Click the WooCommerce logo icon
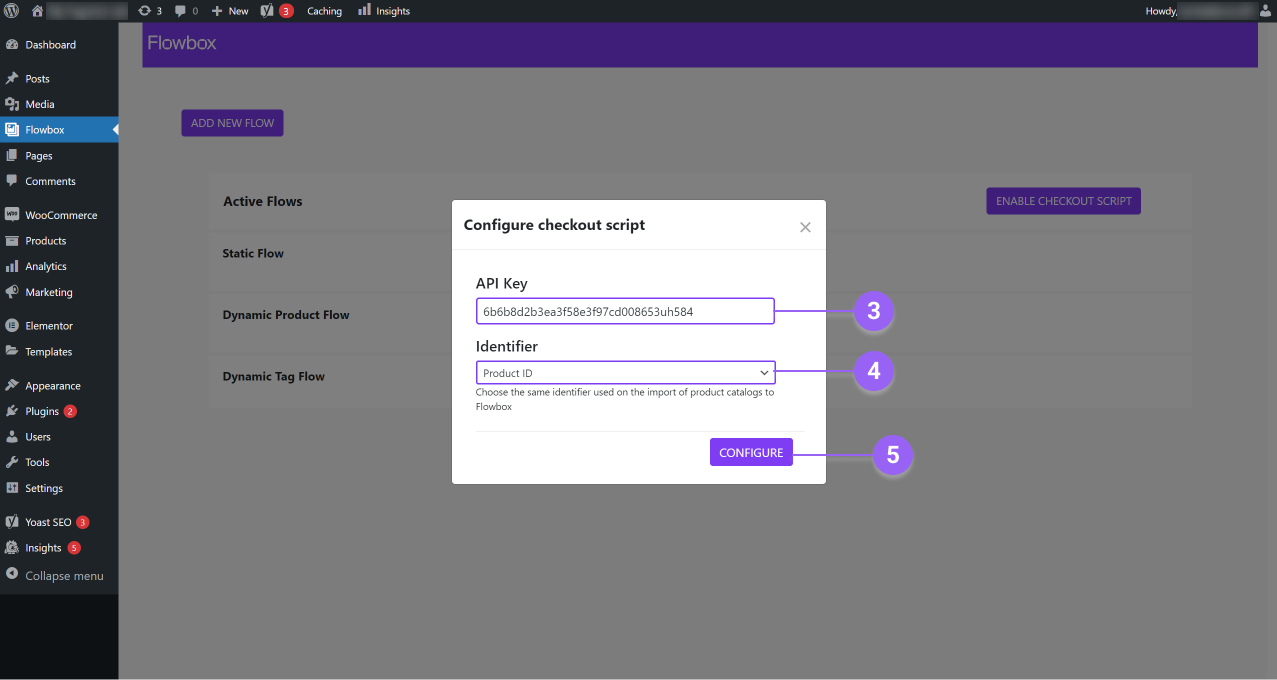This screenshot has width=1277, height=680. [x=12, y=215]
